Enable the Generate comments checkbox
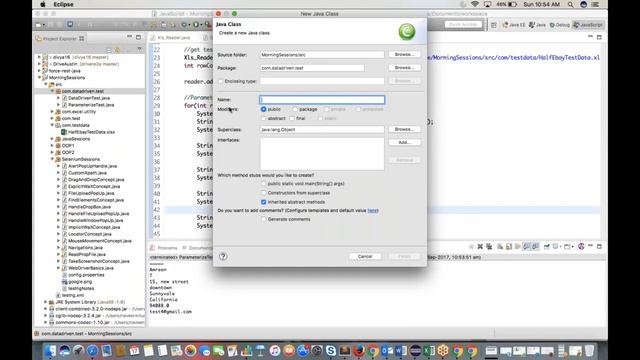Viewport: 640px width, 360px height. pos(264,219)
